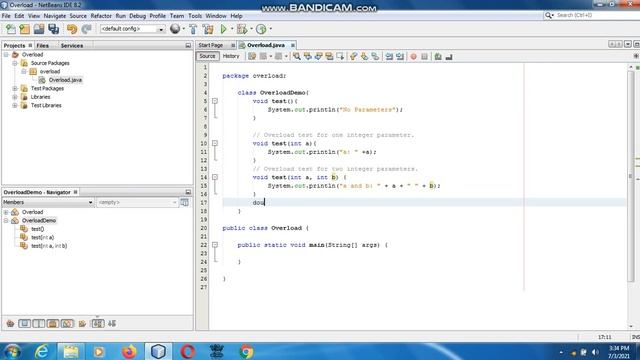640x360 pixels.
Task: Click Clean and Build Project icon
Action: coord(208,29)
